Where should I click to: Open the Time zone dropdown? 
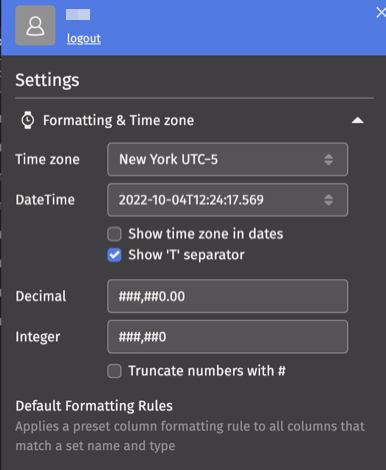click(228, 159)
